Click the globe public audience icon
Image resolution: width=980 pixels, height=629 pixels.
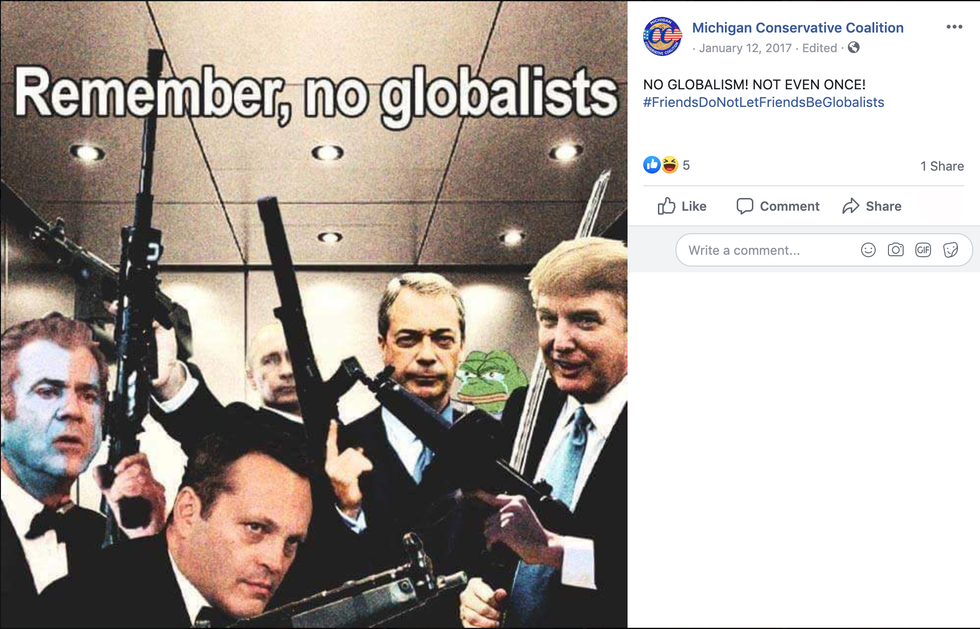(x=853, y=48)
